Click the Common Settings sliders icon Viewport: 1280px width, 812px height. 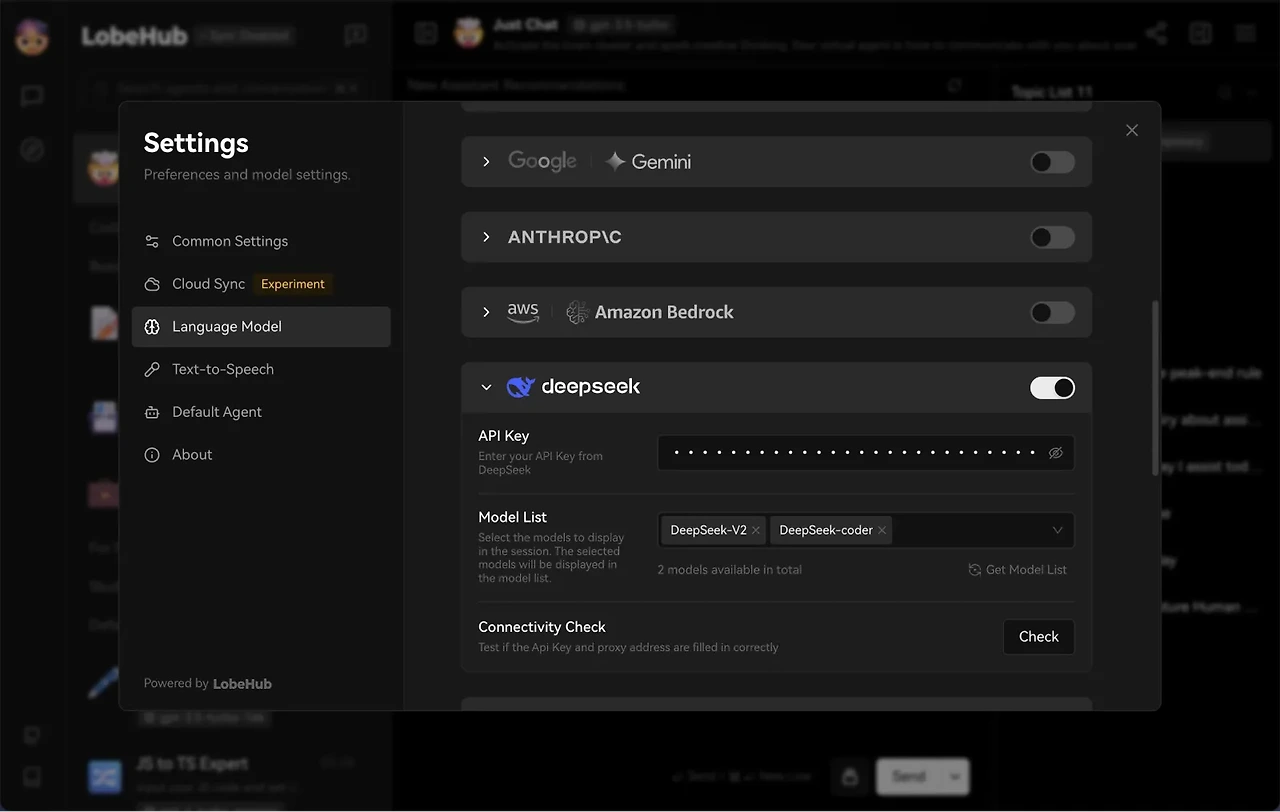click(152, 241)
